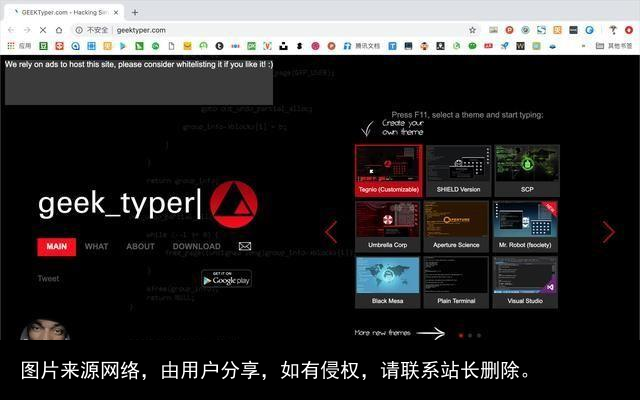Show next themes with right red arrow

[x=608, y=232]
